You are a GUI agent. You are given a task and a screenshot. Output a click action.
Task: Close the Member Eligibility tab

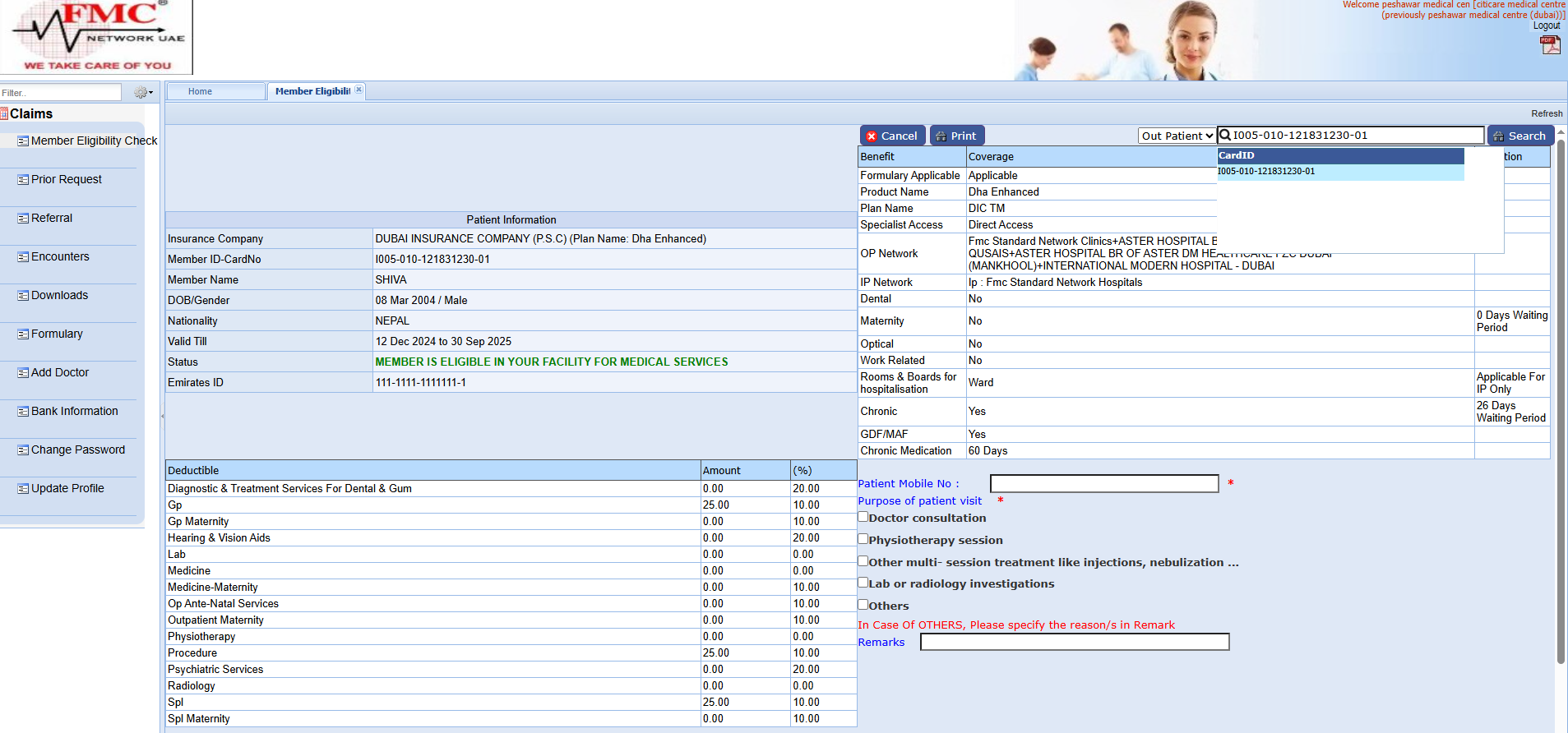tap(358, 90)
